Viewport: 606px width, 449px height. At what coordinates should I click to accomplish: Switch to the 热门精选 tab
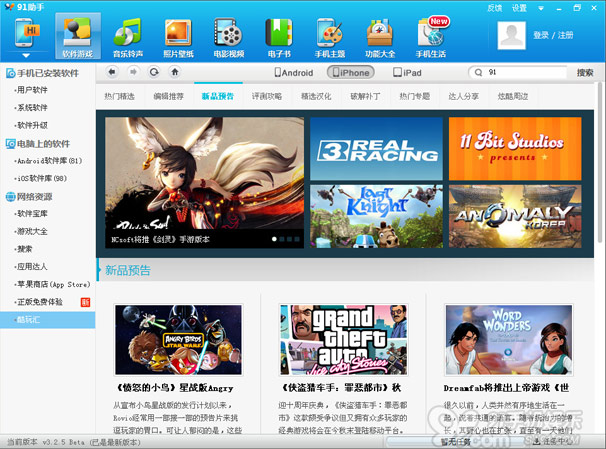(x=121, y=96)
